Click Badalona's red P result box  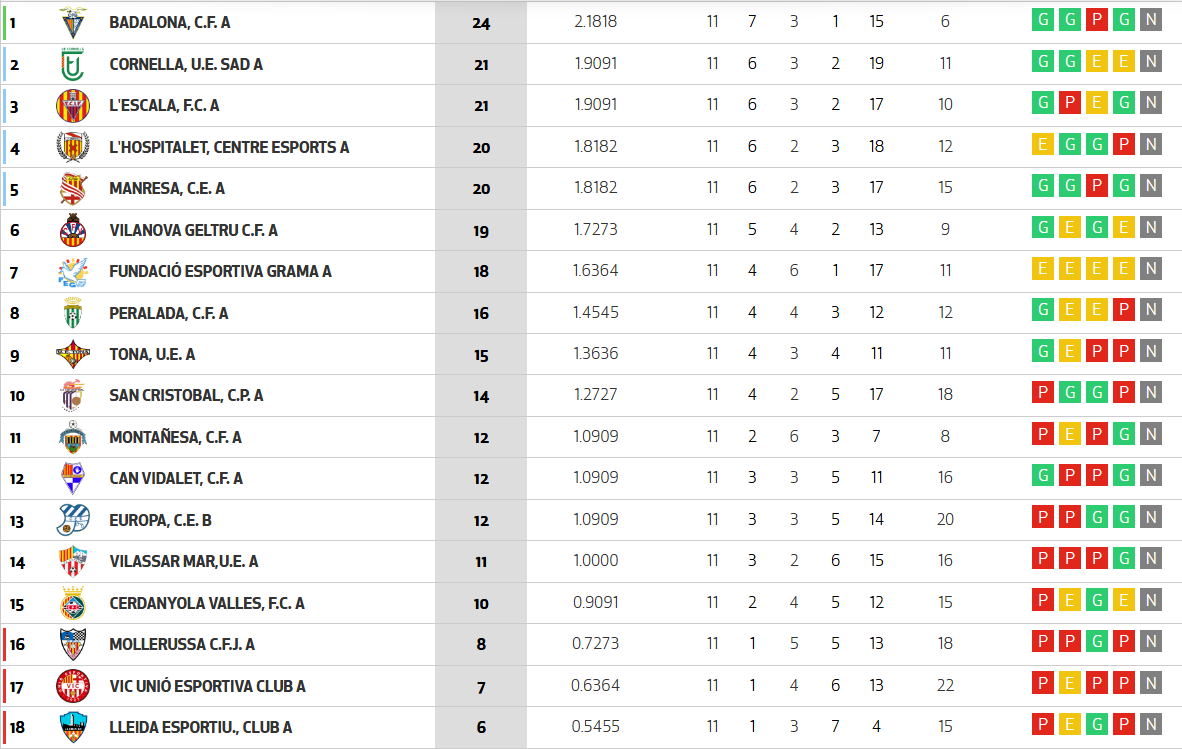[1097, 21]
